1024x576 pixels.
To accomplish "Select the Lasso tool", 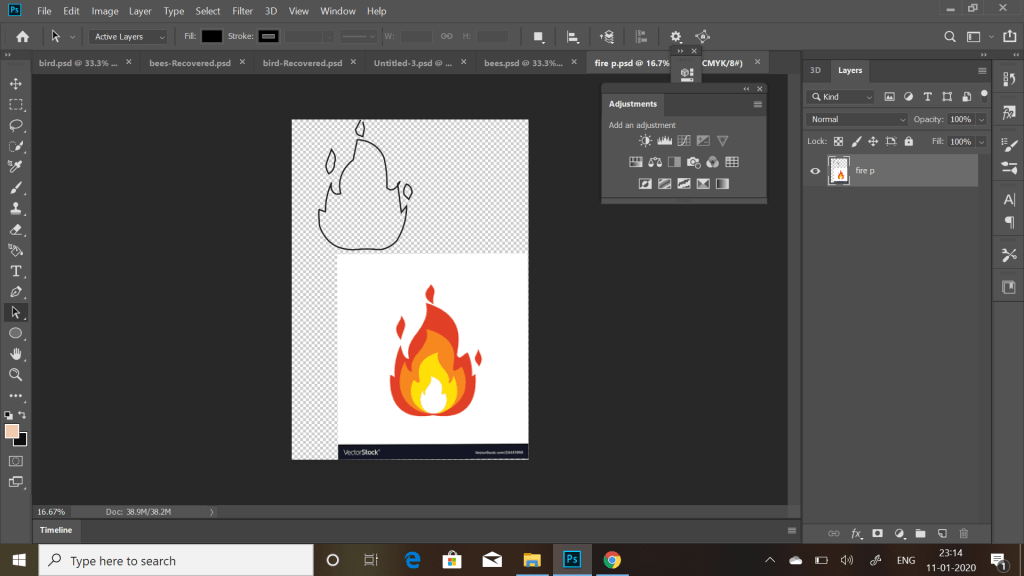I will point(16,125).
